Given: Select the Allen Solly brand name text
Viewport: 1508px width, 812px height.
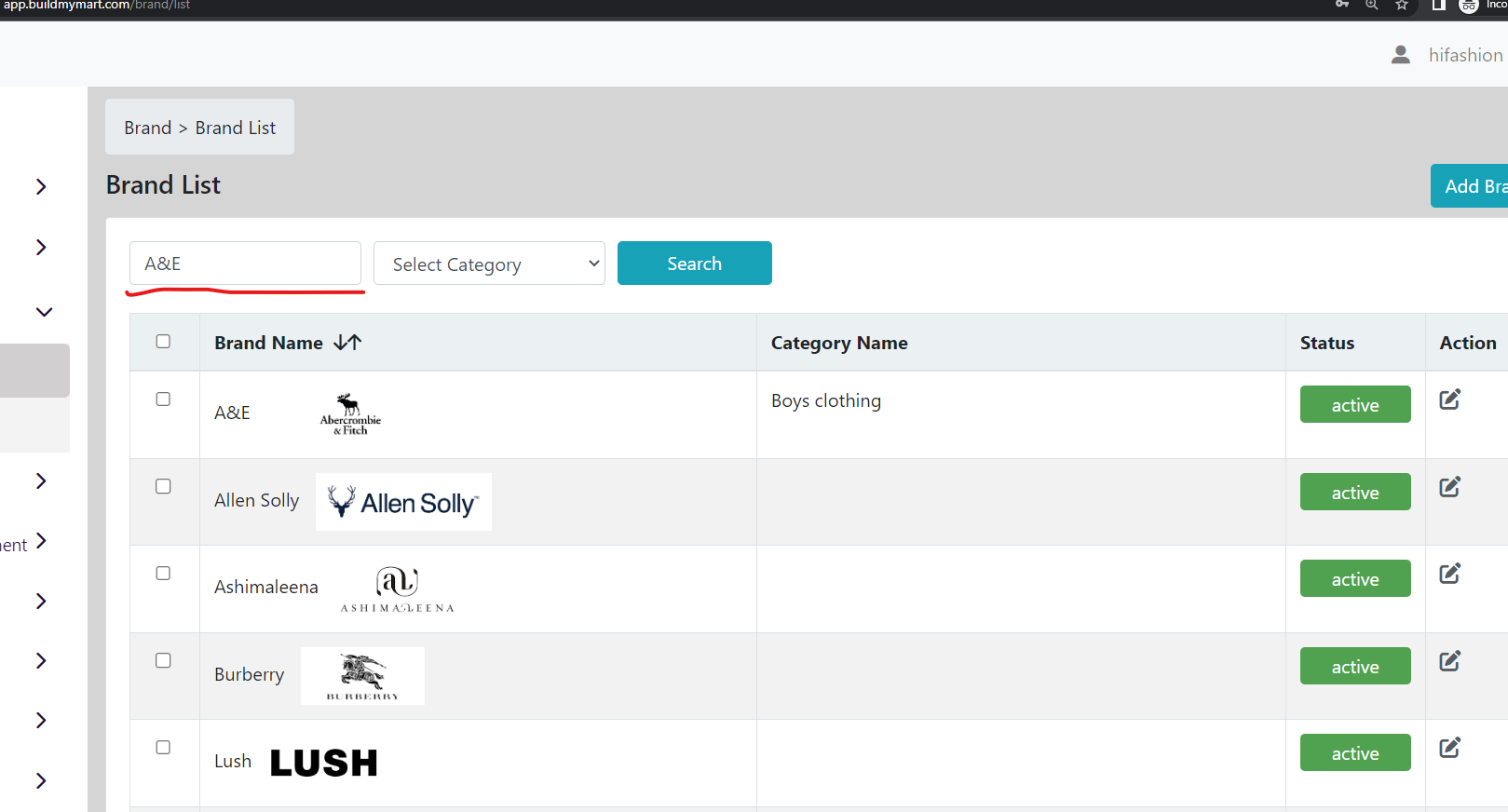Looking at the screenshot, I should tap(257, 500).
